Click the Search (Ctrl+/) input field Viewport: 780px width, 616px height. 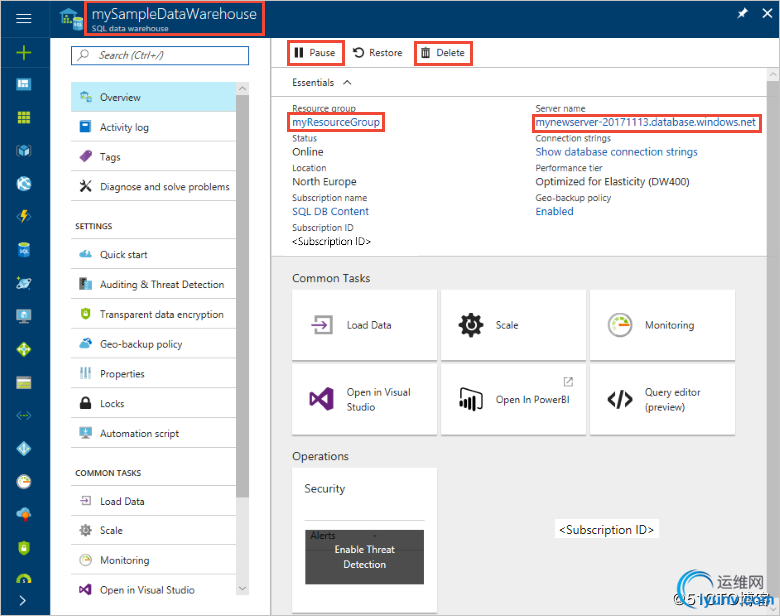click(x=160, y=55)
